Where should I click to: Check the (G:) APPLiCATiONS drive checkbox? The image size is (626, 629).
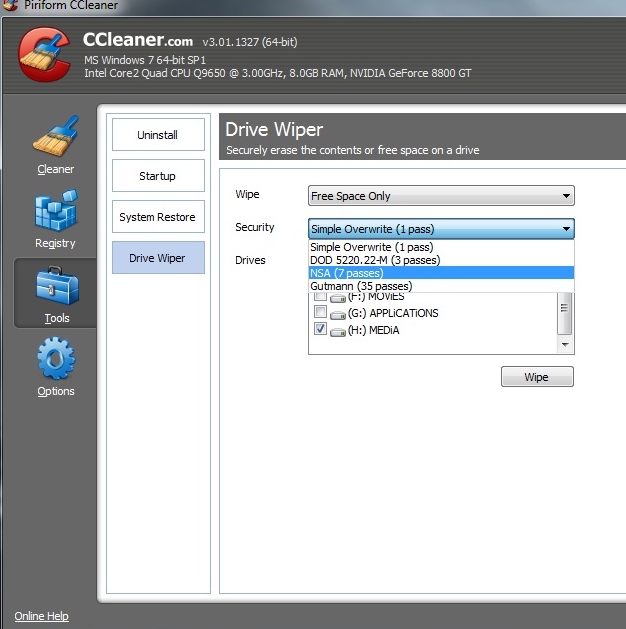point(320,311)
